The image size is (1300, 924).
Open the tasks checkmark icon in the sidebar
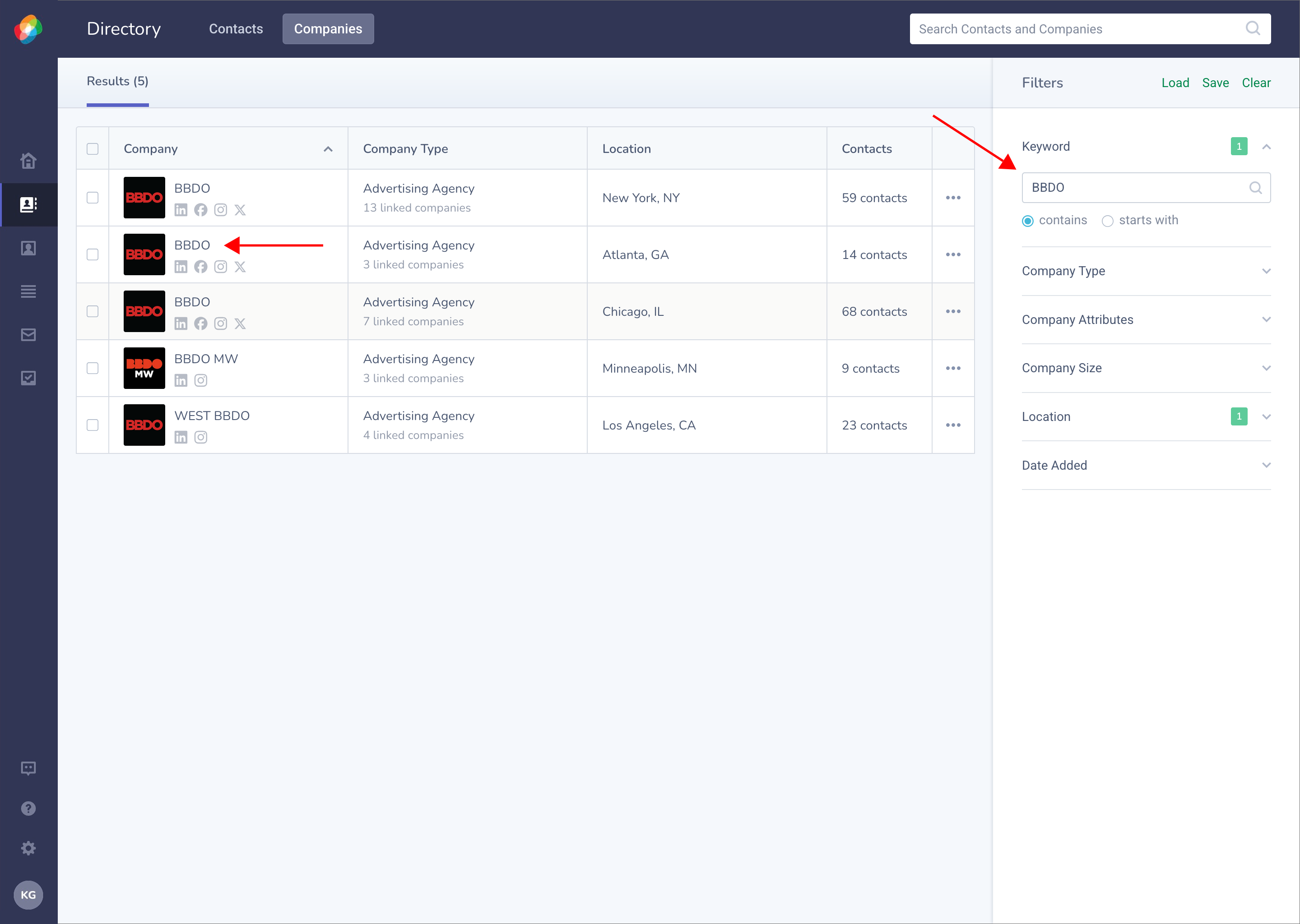[28, 379]
